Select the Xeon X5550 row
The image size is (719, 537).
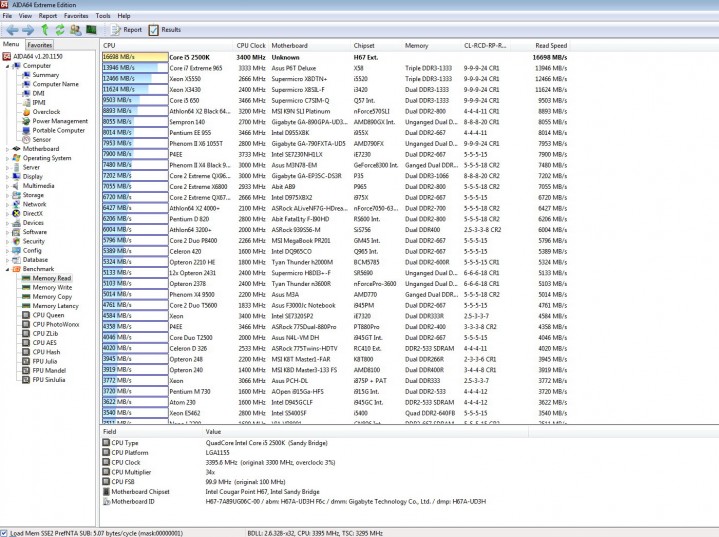tap(335, 79)
